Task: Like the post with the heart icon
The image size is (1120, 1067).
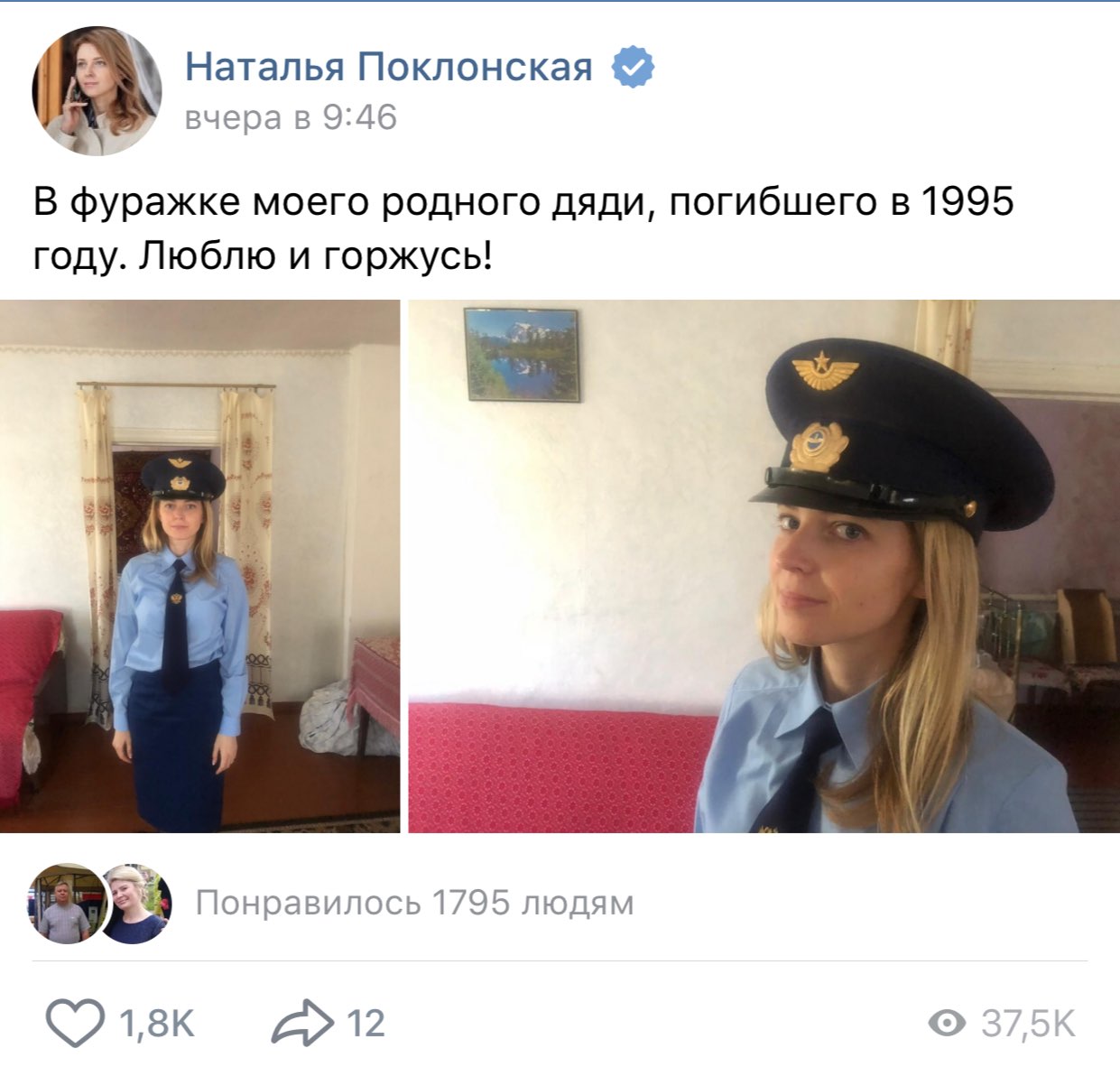Action: click(75, 1024)
